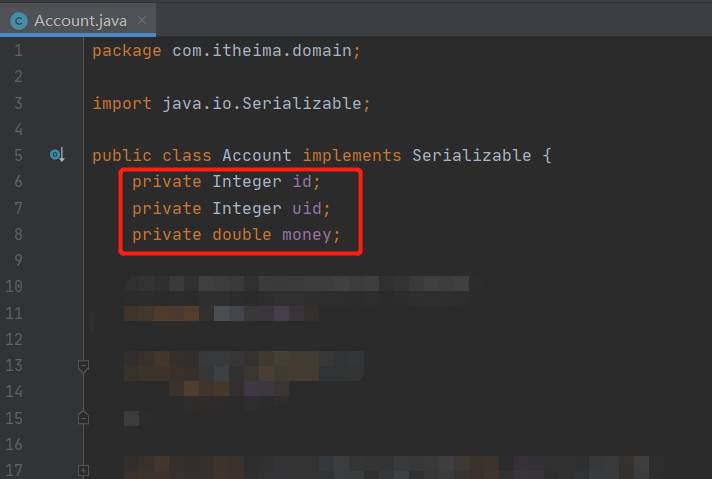Click 'com.itheima.domain' package name
Screen dimensions: 712x479
tap(262, 50)
